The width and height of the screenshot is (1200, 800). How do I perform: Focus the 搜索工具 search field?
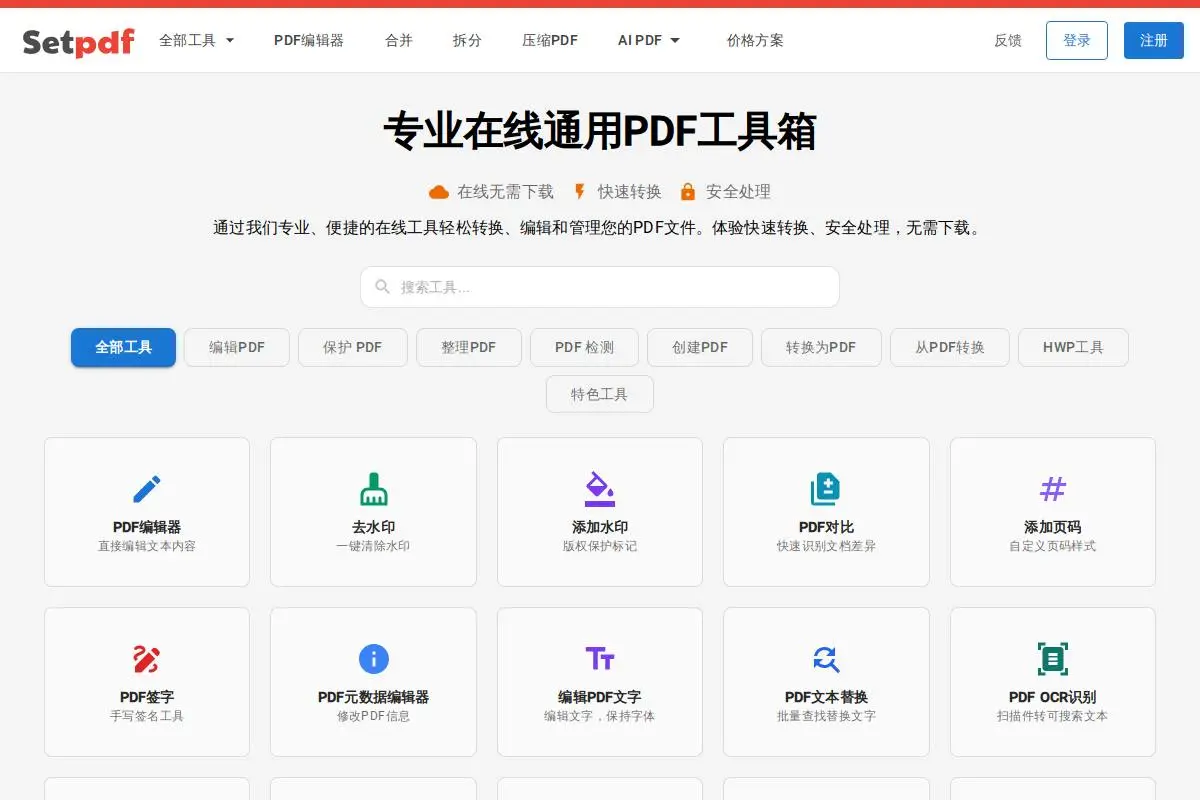[x=600, y=287]
